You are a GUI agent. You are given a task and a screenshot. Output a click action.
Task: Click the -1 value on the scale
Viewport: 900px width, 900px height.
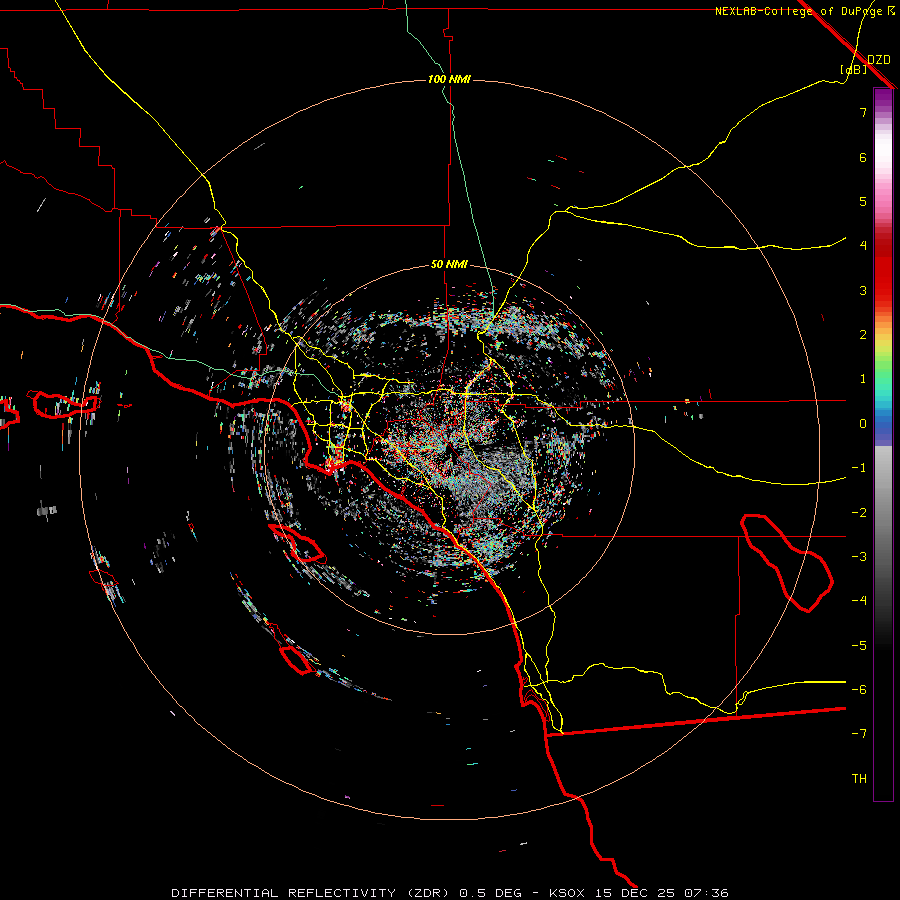pos(859,468)
